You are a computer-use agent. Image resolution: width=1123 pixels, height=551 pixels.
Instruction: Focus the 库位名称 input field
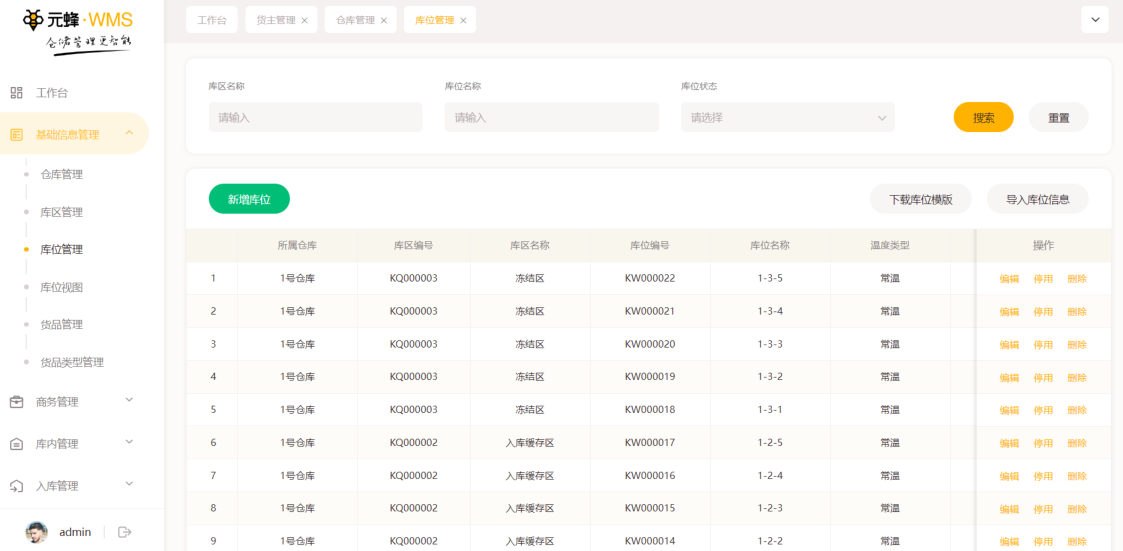click(551, 118)
